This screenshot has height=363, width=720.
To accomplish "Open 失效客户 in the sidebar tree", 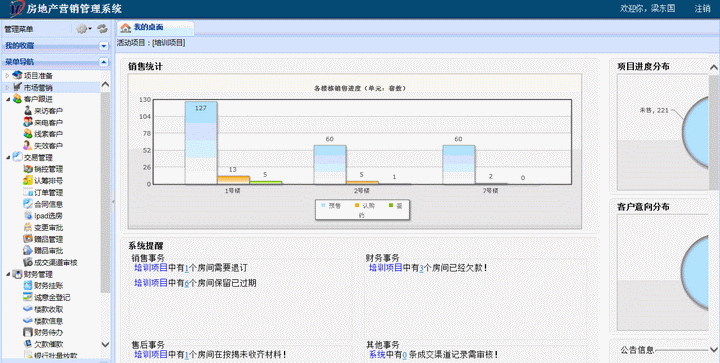I will pos(48,146).
